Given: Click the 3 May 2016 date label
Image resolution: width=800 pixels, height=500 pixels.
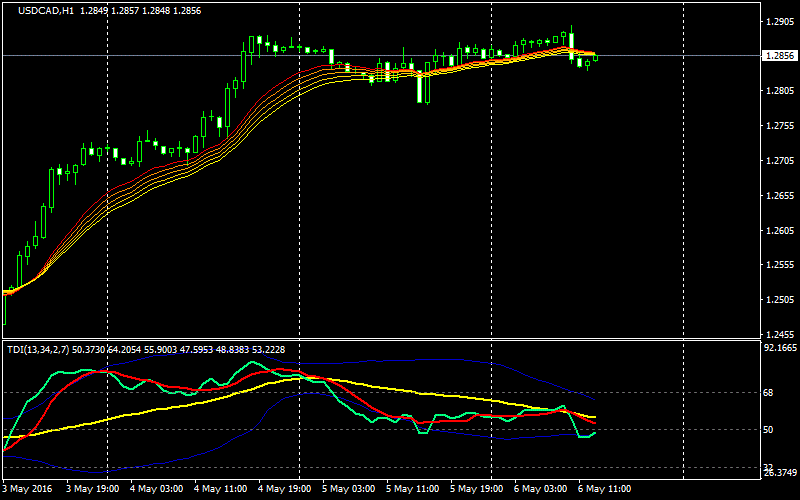Looking at the screenshot, I should pyautogui.click(x=28, y=490).
